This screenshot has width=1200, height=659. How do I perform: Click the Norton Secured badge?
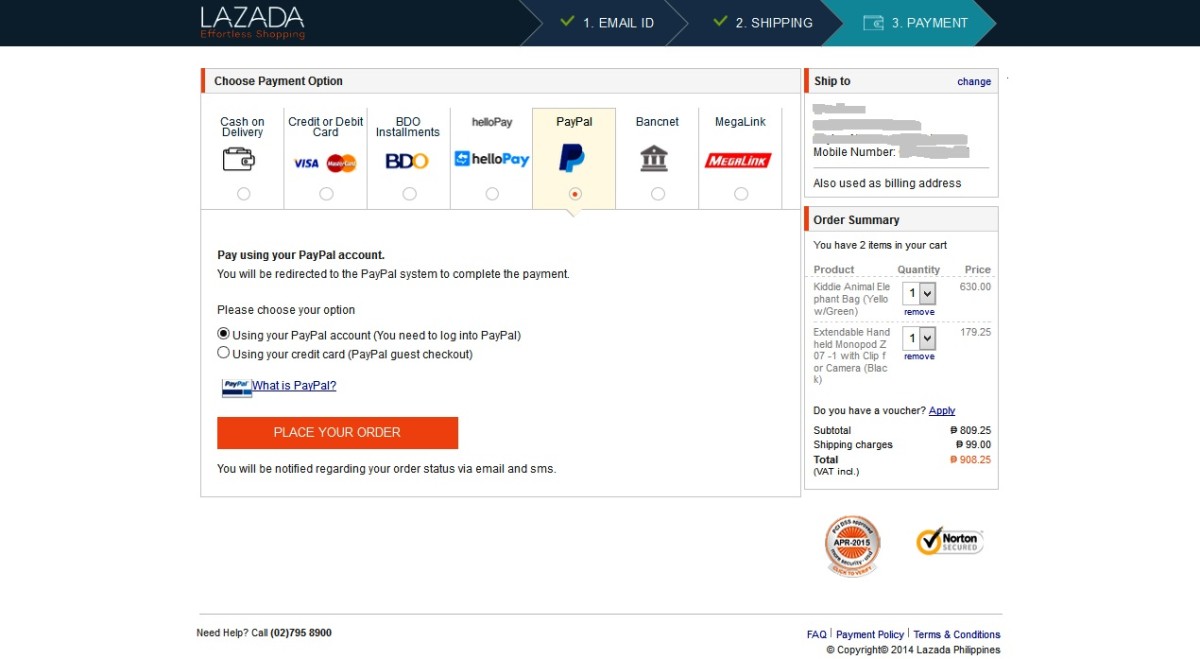click(x=949, y=541)
